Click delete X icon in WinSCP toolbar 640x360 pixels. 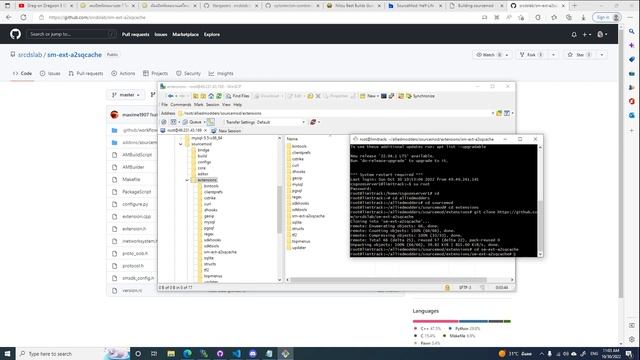318,96
